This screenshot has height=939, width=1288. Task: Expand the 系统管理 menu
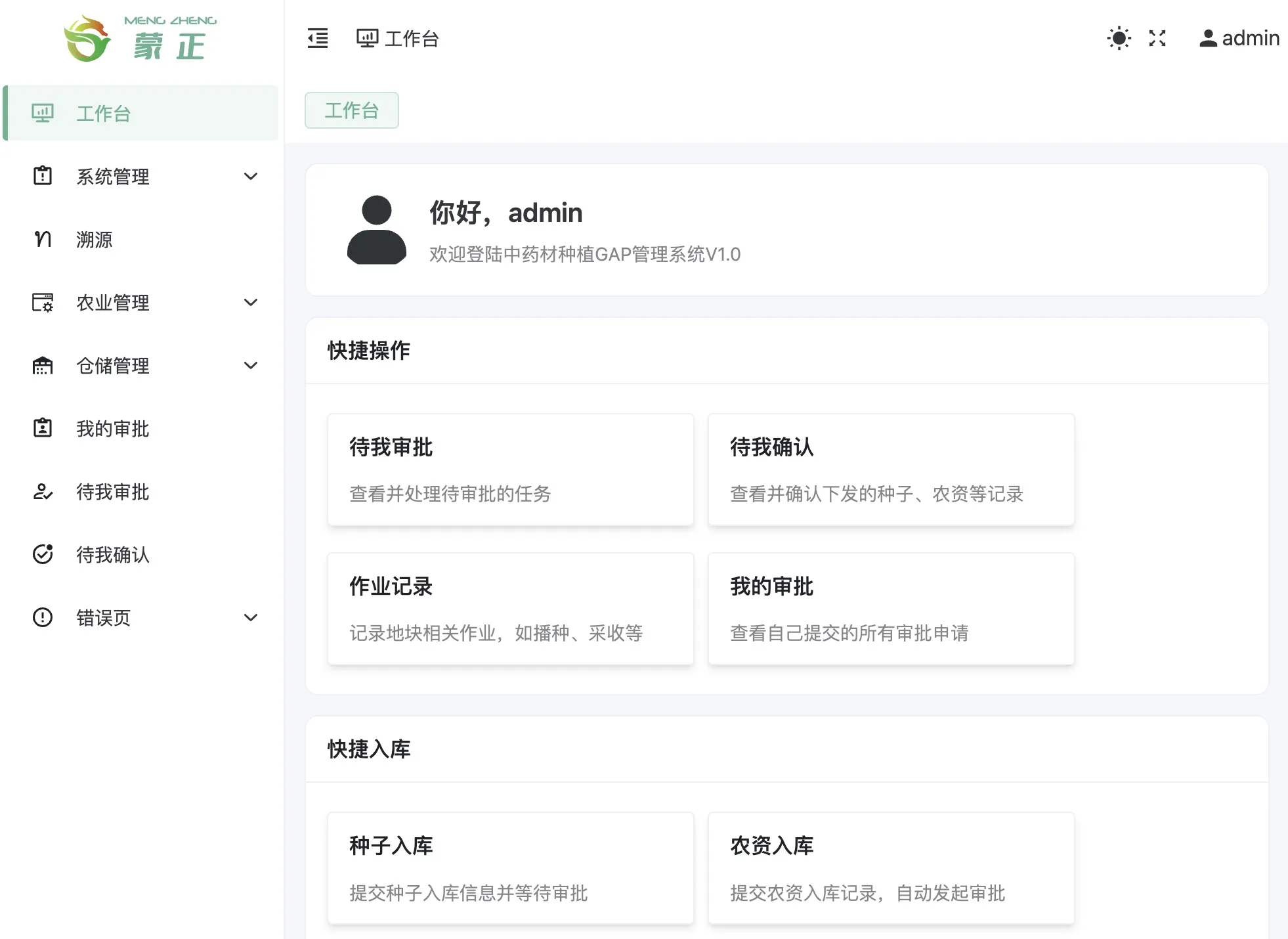pos(250,176)
